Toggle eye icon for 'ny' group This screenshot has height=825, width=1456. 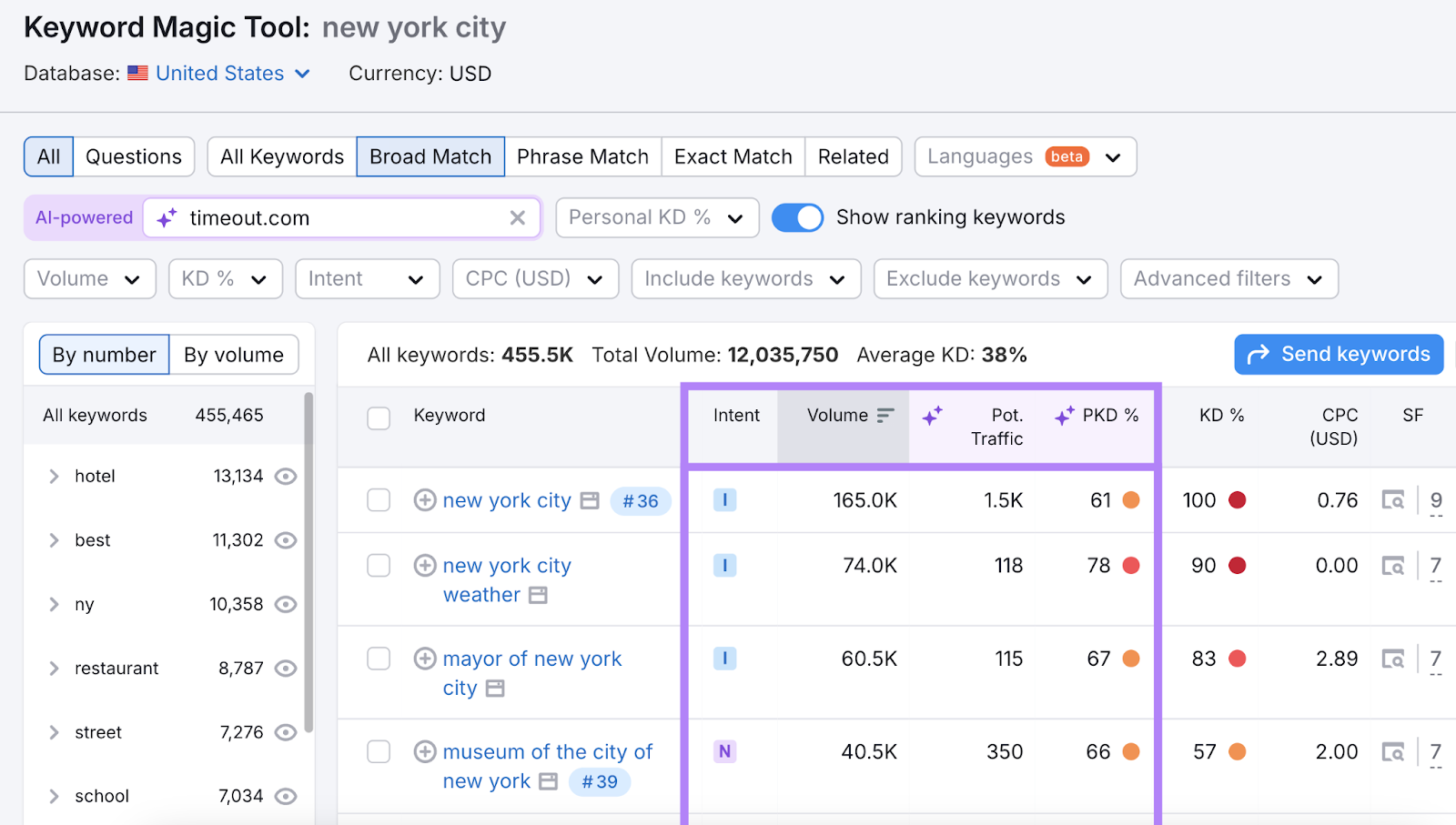pos(286,605)
